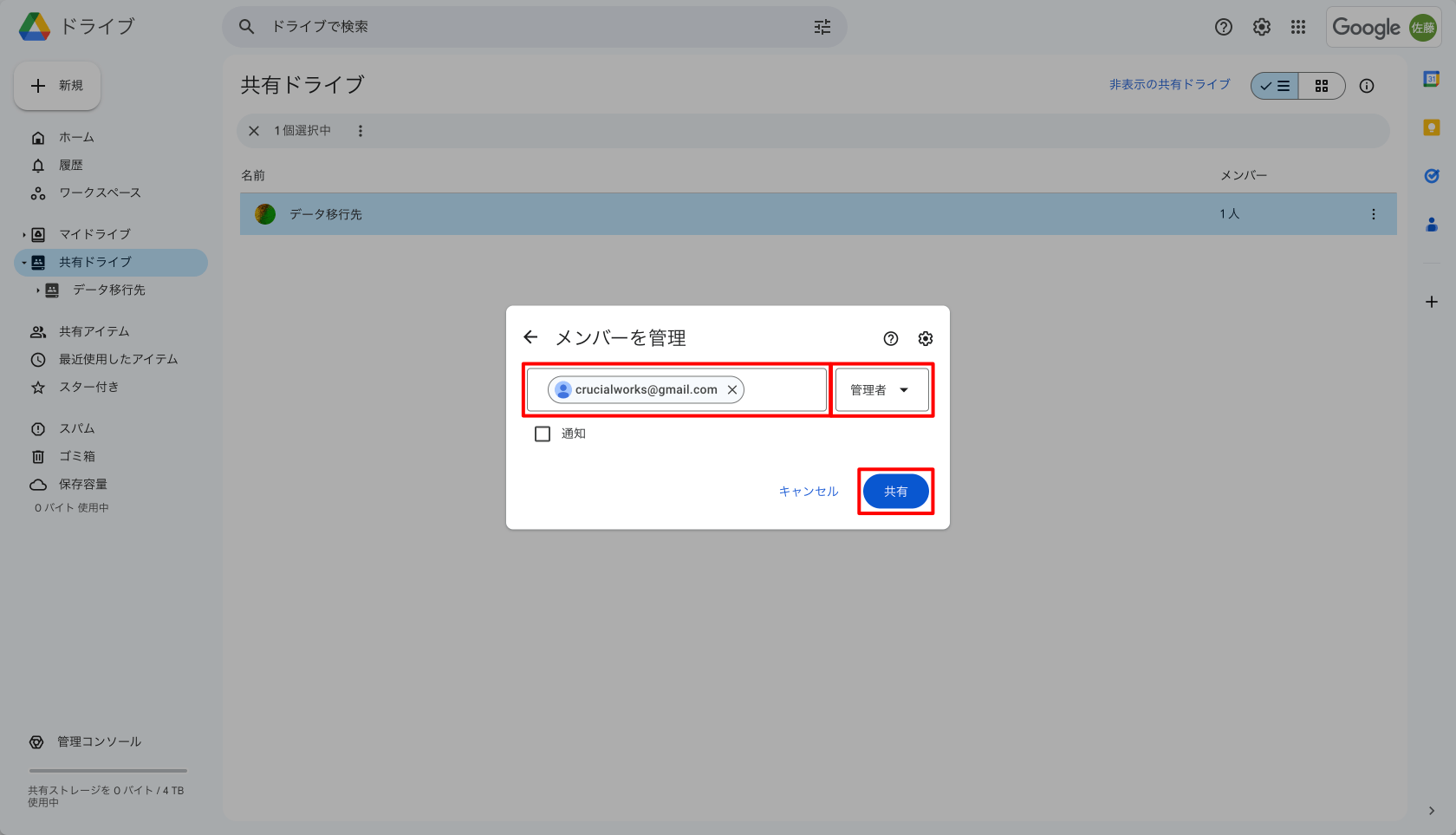Select データ移行先 under 共有ドライブ in sidebar
The width and height of the screenshot is (1456, 835).
[x=111, y=290]
